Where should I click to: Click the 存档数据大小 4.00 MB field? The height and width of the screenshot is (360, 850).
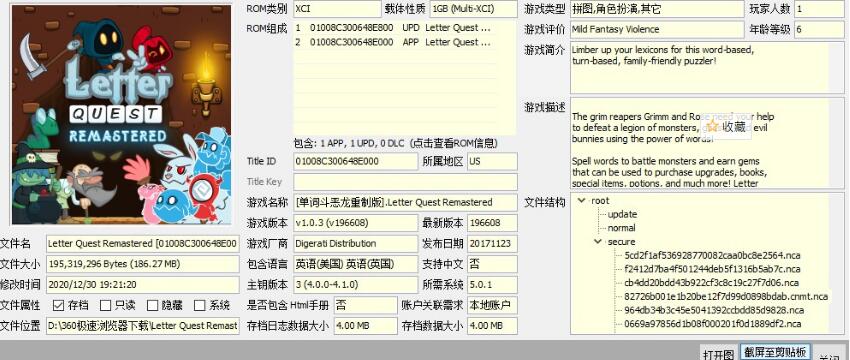click(492, 326)
